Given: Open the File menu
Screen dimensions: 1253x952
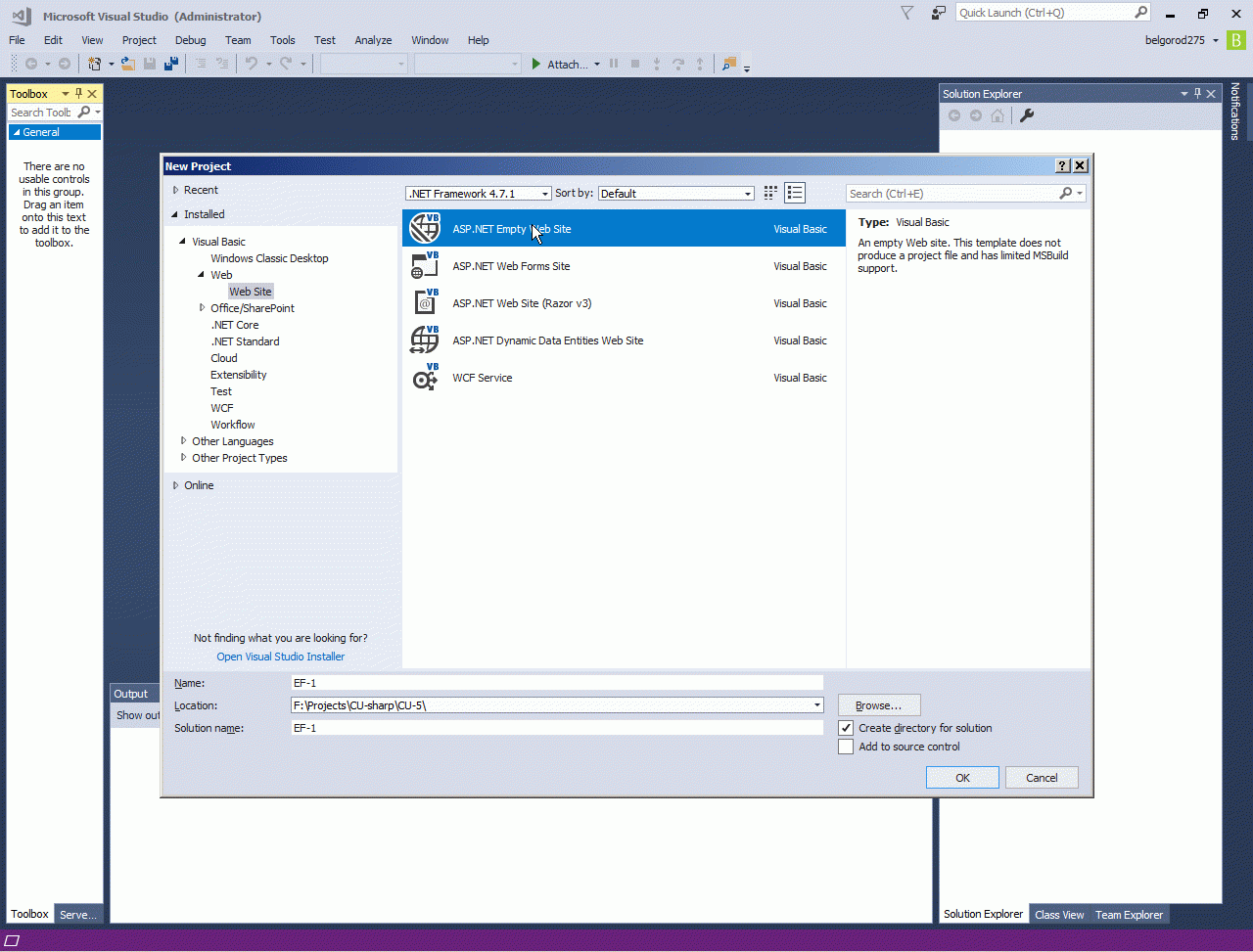Looking at the screenshot, I should click(17, 40).
